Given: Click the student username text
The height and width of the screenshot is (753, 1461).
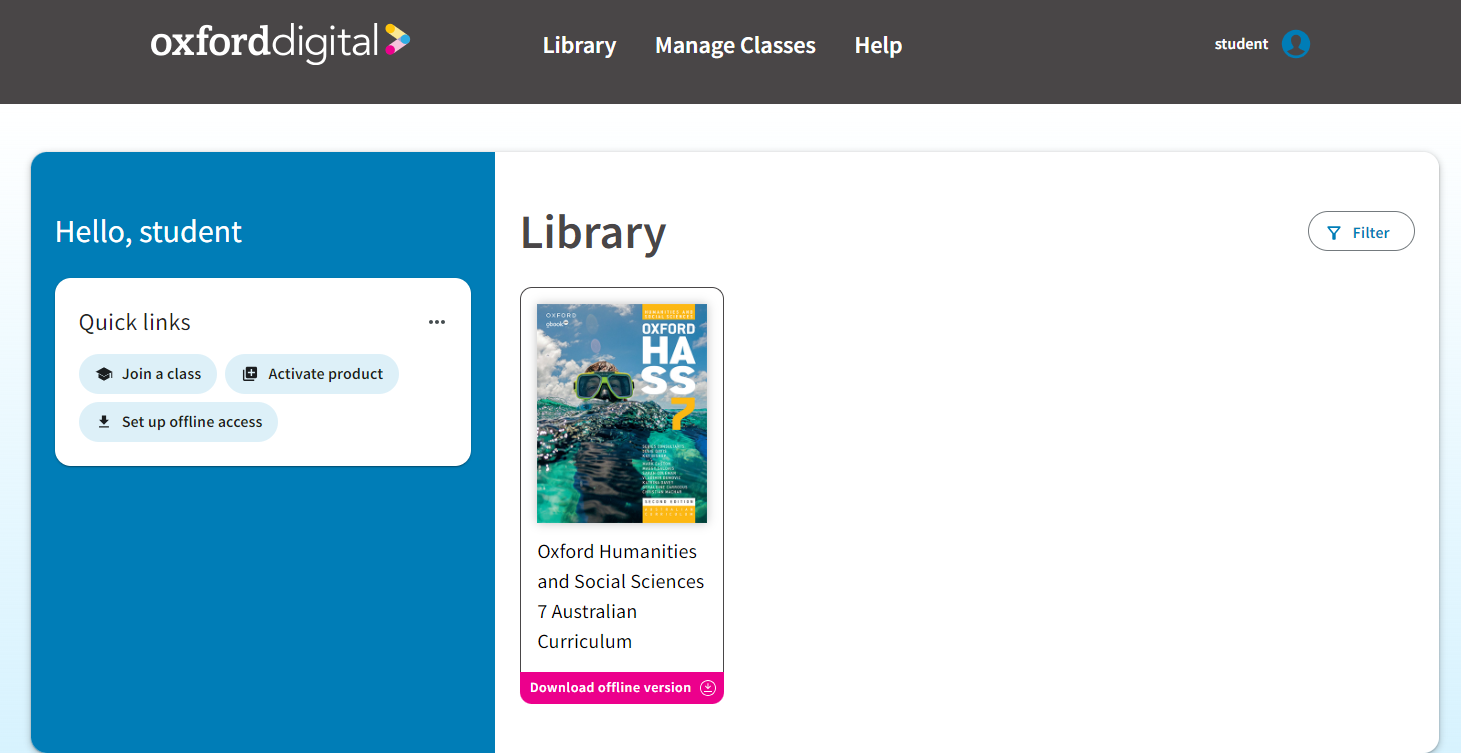Looking at the screenshot, I should [1241, 44].
